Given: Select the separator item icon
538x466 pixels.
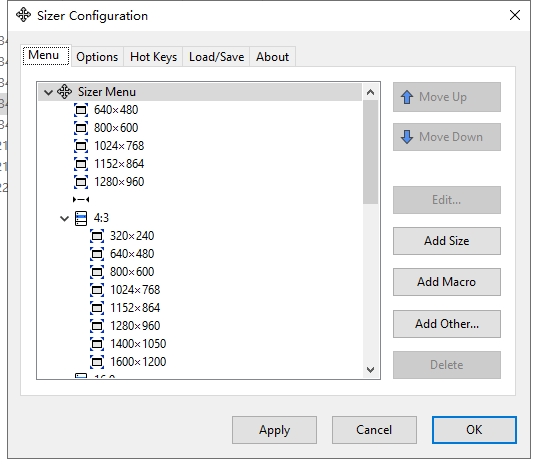Looking at the screenshot, I should 81,199.
